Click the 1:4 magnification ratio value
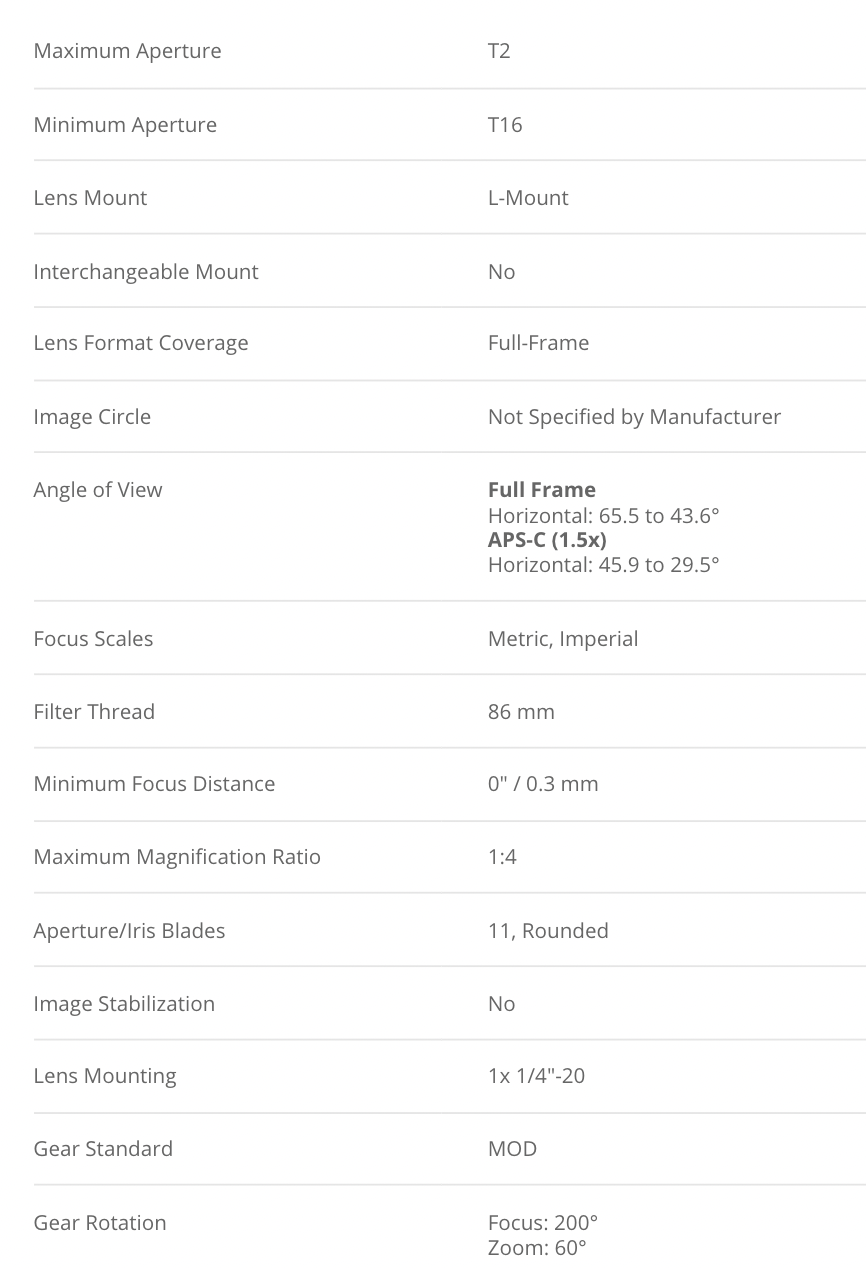The height and width of the screenshot is (1268, 866). 502,857
